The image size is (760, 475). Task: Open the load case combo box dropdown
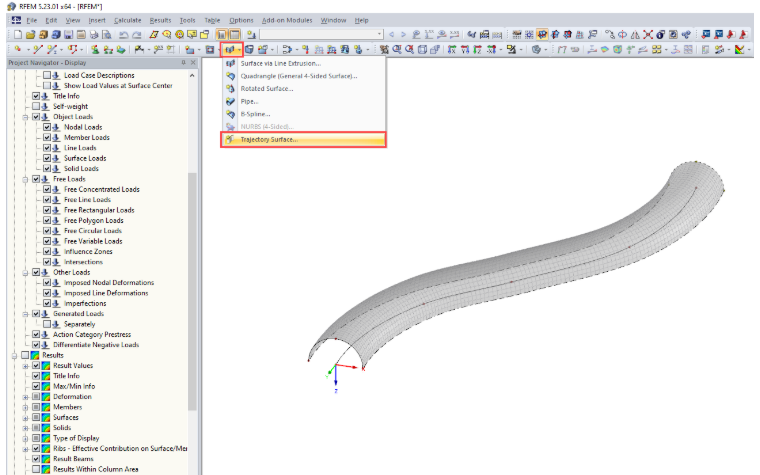pyautogui.click(x=379, y=34)
